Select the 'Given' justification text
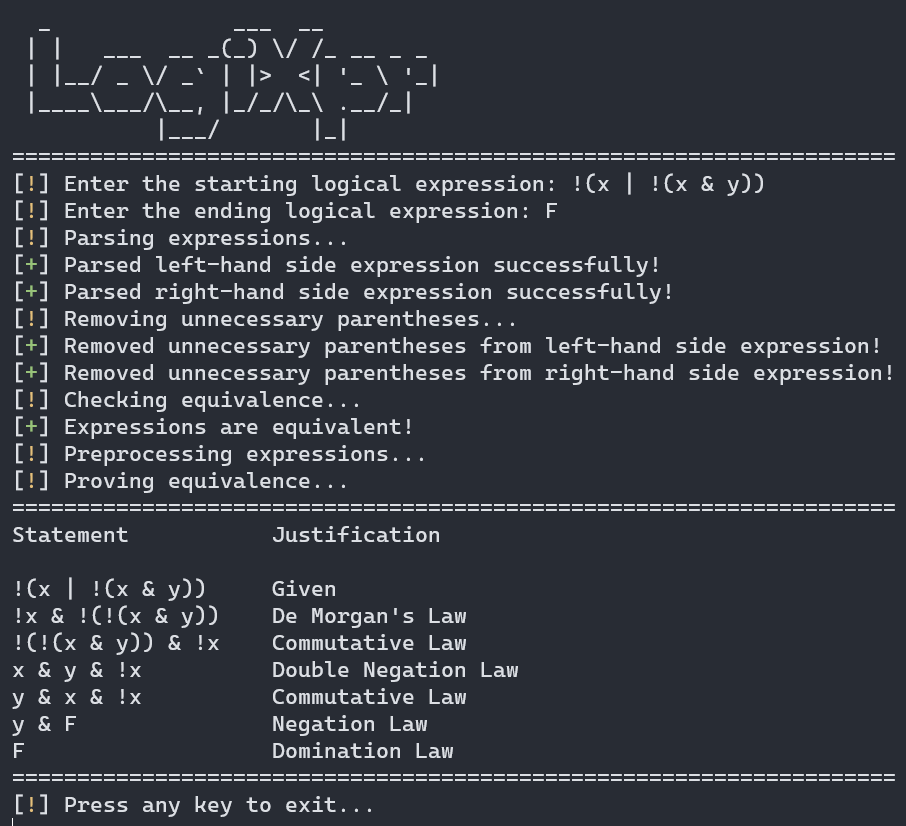 pos(304,589)
